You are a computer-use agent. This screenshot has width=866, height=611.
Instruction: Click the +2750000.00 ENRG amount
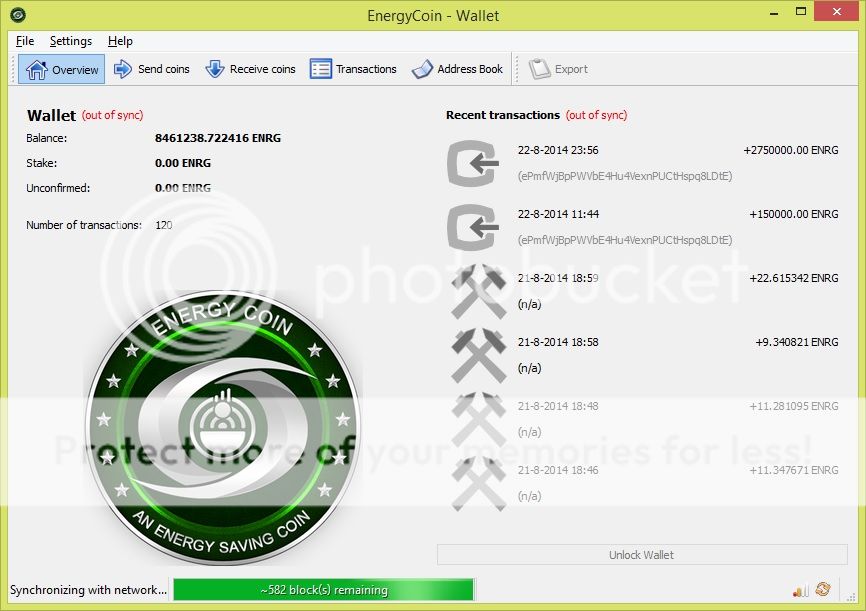pos(791,150)
